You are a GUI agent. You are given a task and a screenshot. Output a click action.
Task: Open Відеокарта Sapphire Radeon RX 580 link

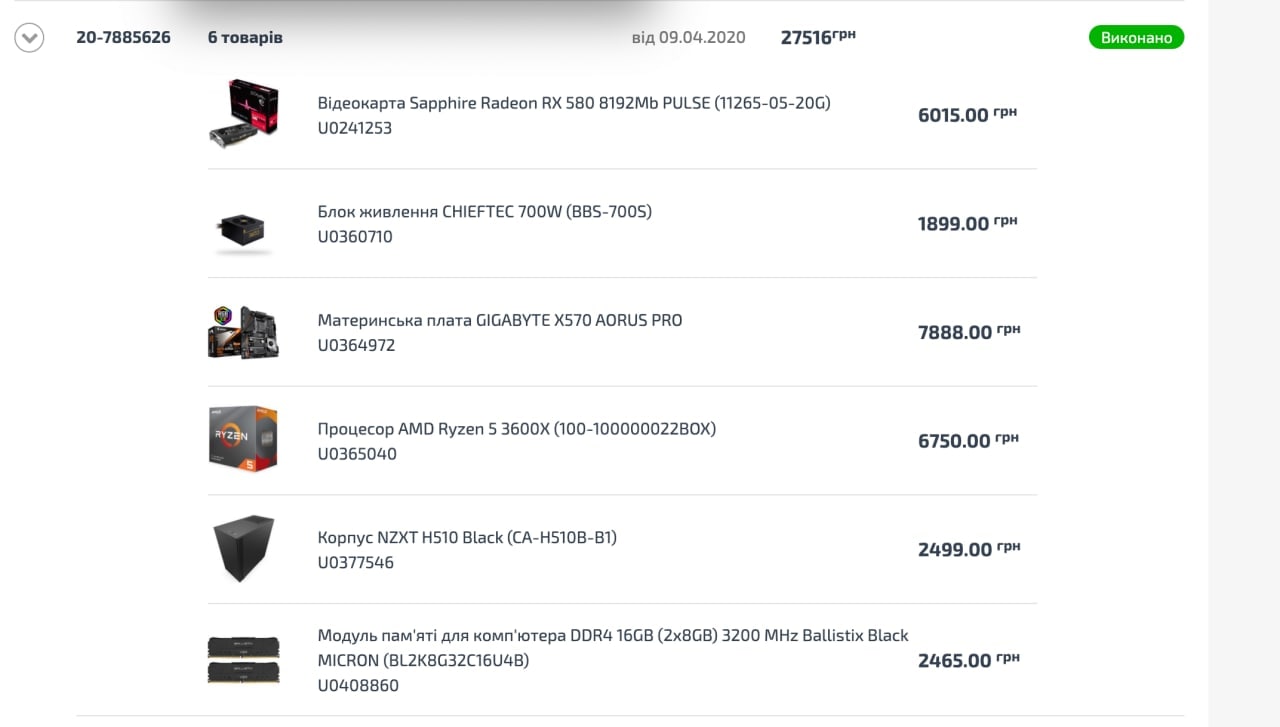(x=574, y=103)
